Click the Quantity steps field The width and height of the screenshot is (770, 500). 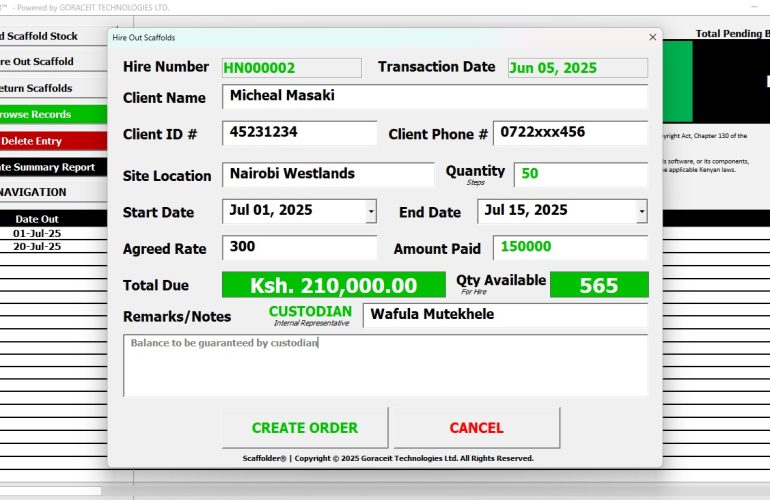[x=580, y=174]
